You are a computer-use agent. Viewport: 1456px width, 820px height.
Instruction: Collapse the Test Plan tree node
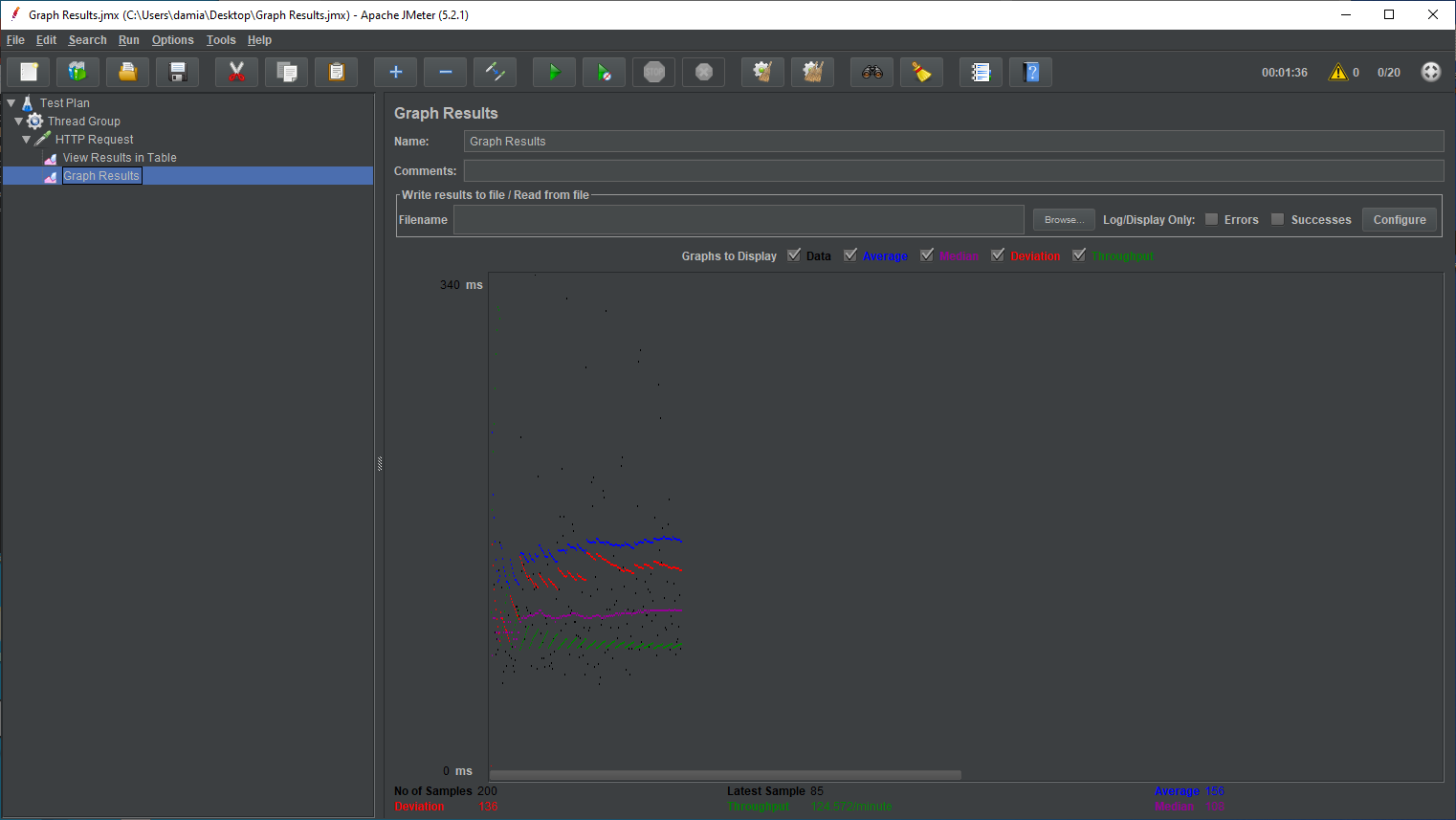click(11, 102)
